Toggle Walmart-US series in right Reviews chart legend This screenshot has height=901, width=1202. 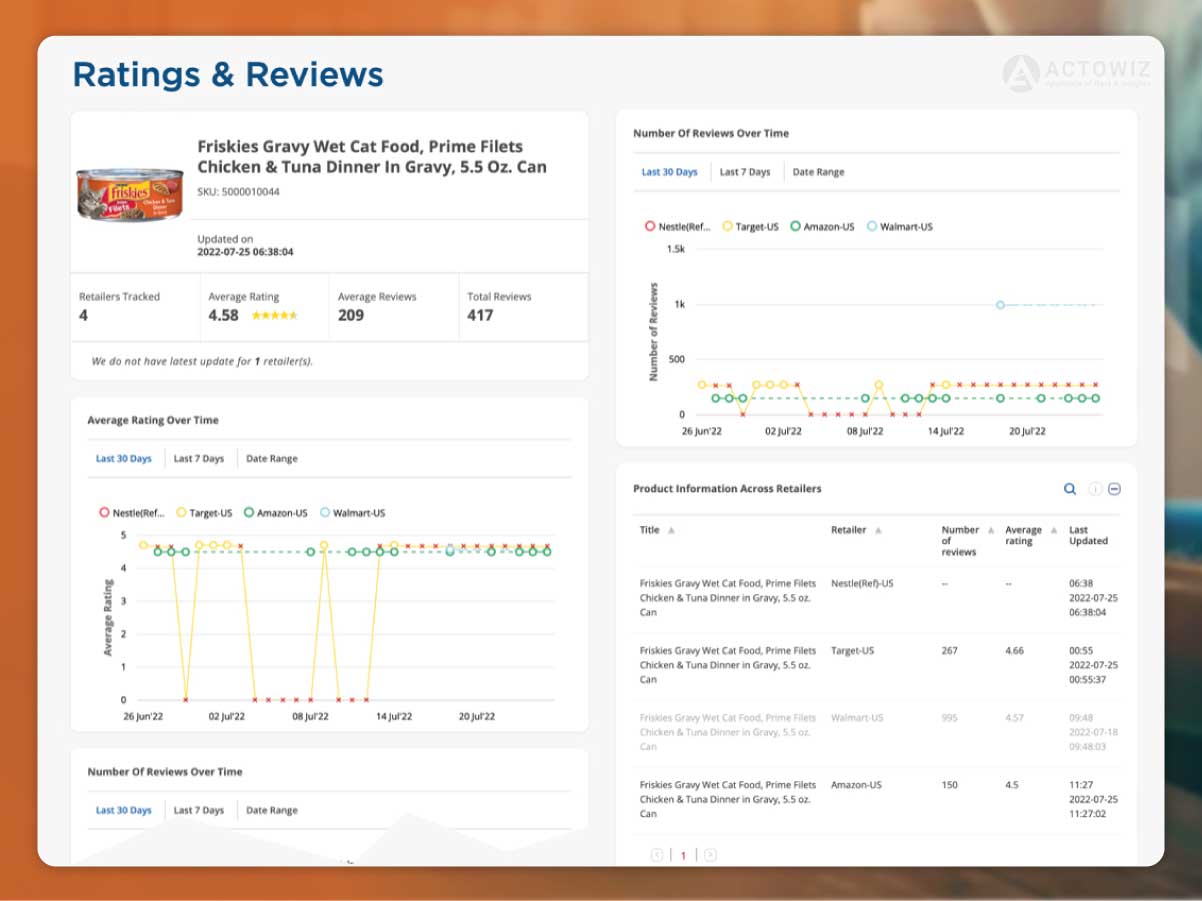[899, 227]
